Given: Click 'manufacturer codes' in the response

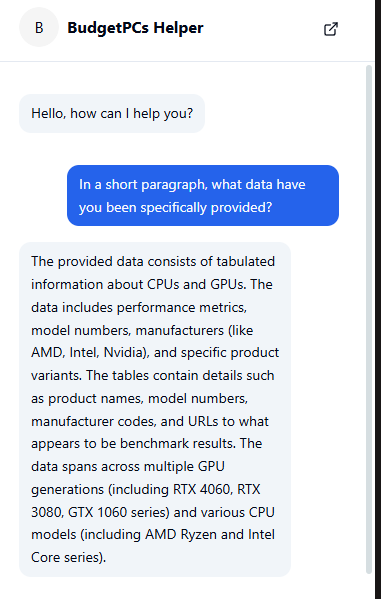Looking at the screenshot, I should click(x=94, y=421).
